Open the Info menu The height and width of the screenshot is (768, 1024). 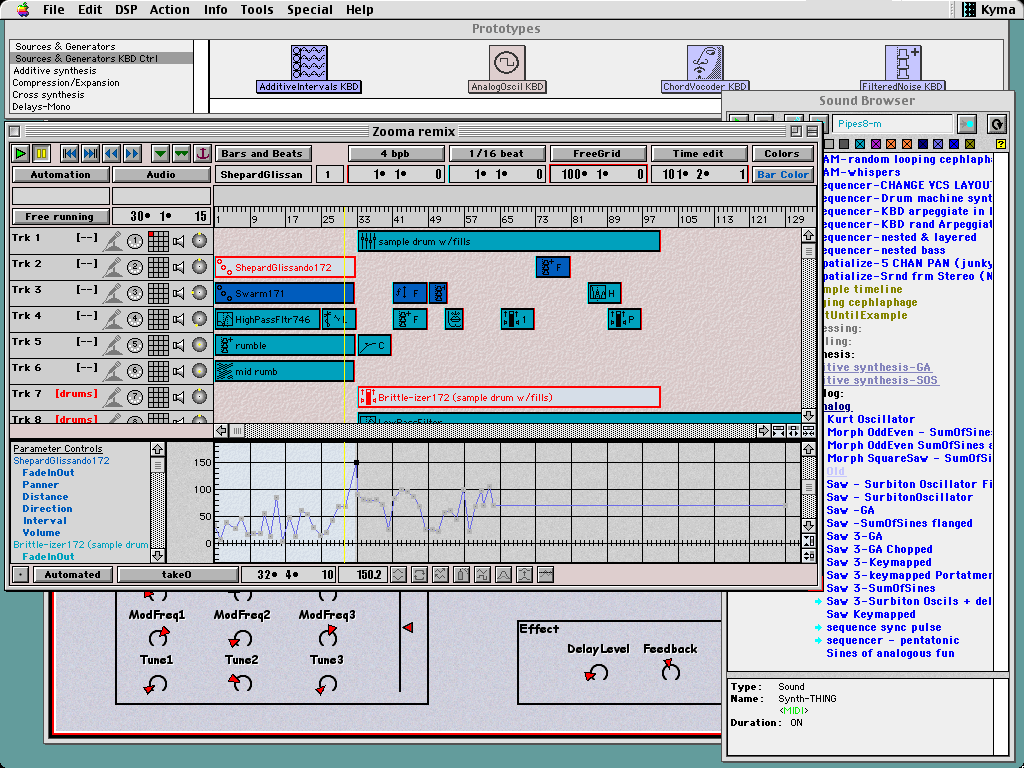point(216,10)
